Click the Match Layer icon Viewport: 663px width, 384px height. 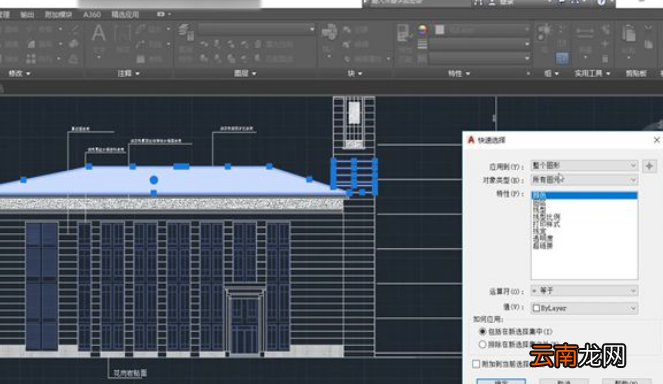[x=258, y=58]
